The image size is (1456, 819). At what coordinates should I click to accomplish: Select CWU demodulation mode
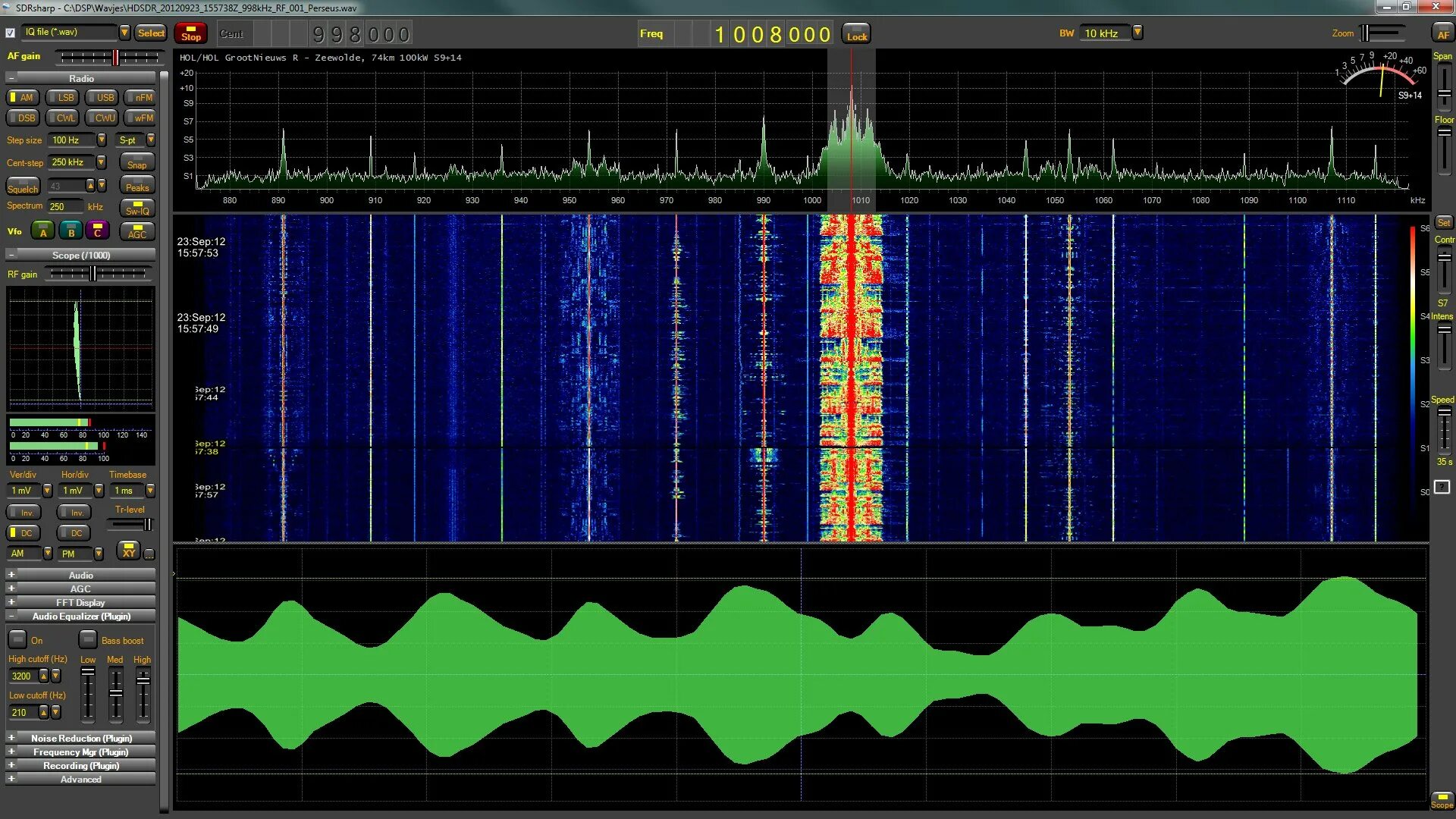102,118
